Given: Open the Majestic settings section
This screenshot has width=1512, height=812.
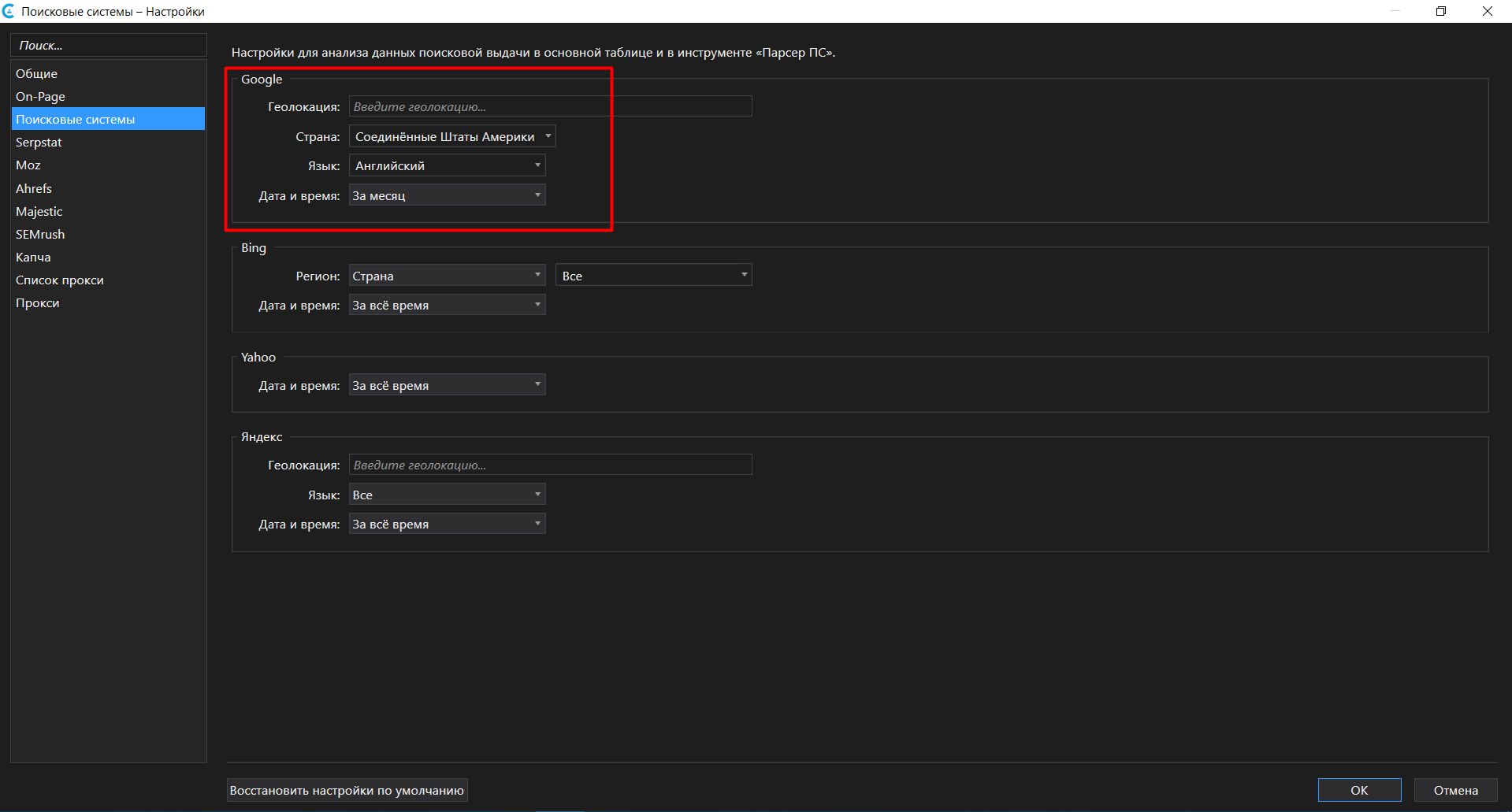Looking at the screenshot, I should click(x=108, y=211).
